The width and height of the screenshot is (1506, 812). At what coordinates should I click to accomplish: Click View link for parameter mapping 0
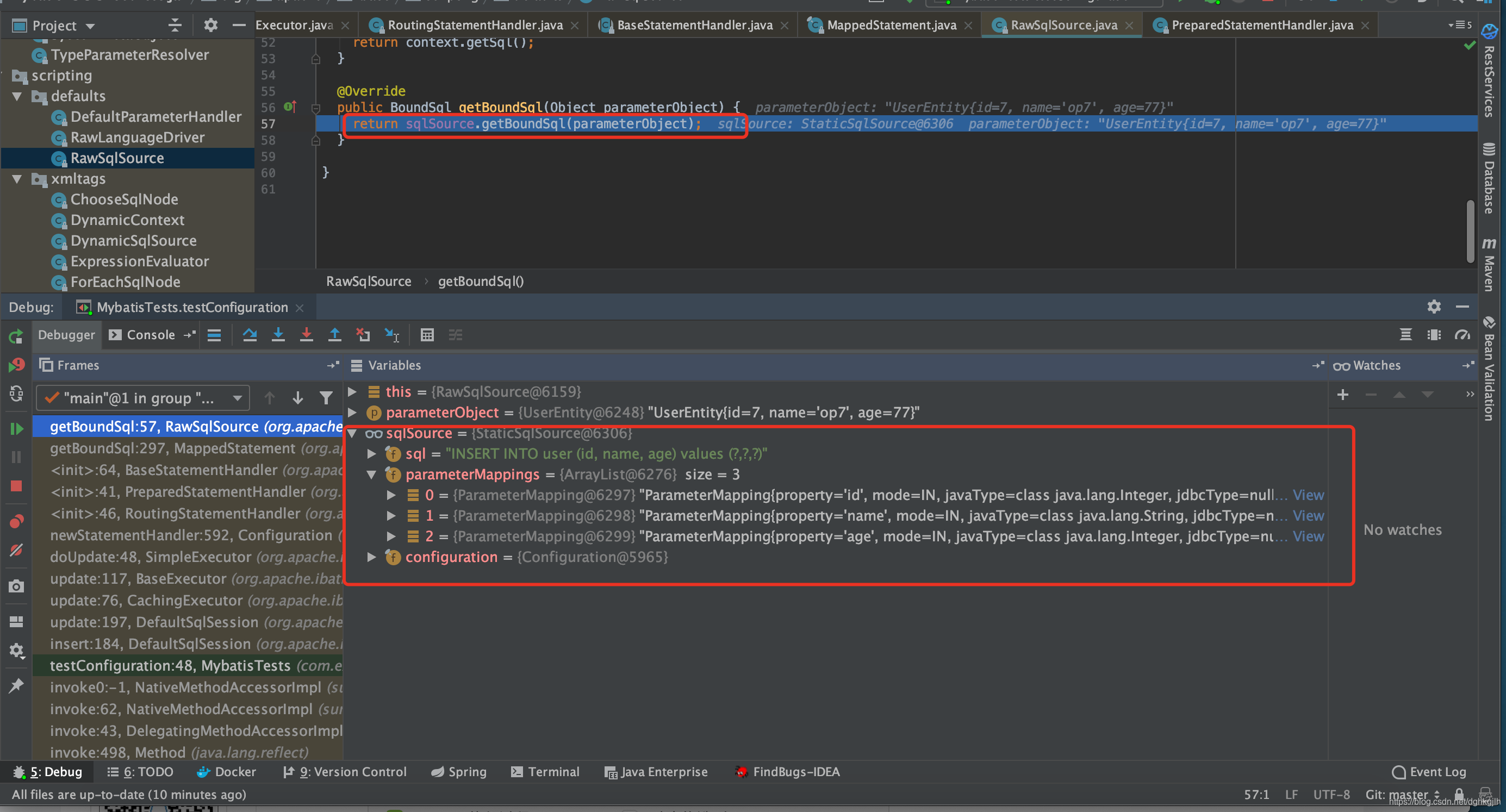(1308, 495)
